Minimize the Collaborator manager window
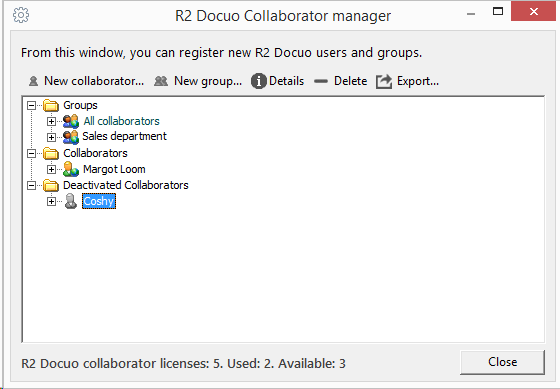 click(471, 14)
